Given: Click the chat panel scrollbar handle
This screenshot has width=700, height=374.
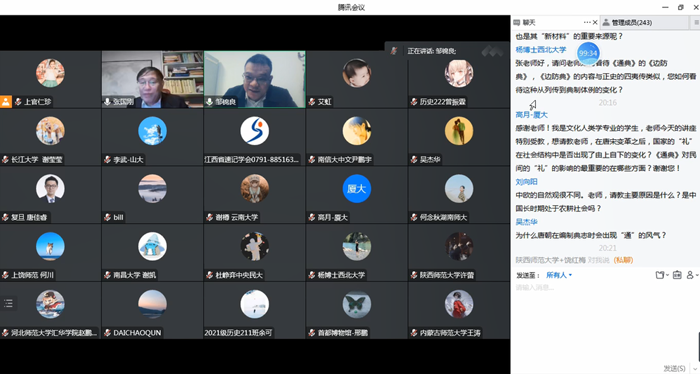Looking at the screenshot, I should pyautogui.click(x=699, y=347).
